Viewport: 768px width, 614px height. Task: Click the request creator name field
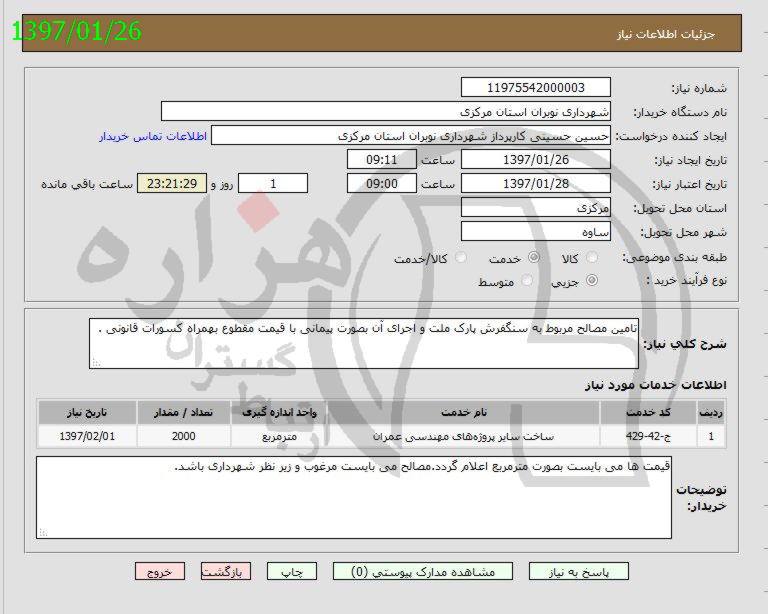[411, 136]
